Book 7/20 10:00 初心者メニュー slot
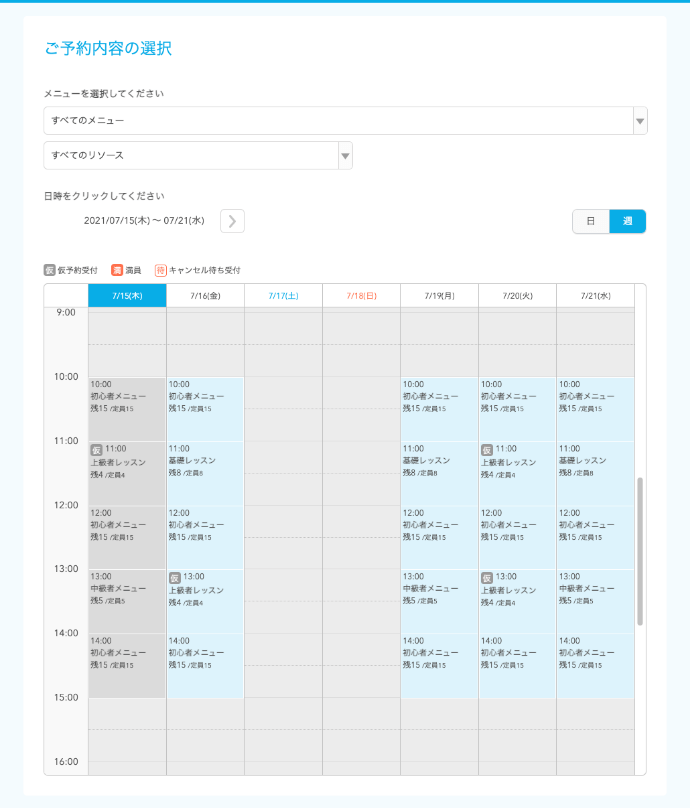Viewport: 690px width, 808px height. coord(517,409)
